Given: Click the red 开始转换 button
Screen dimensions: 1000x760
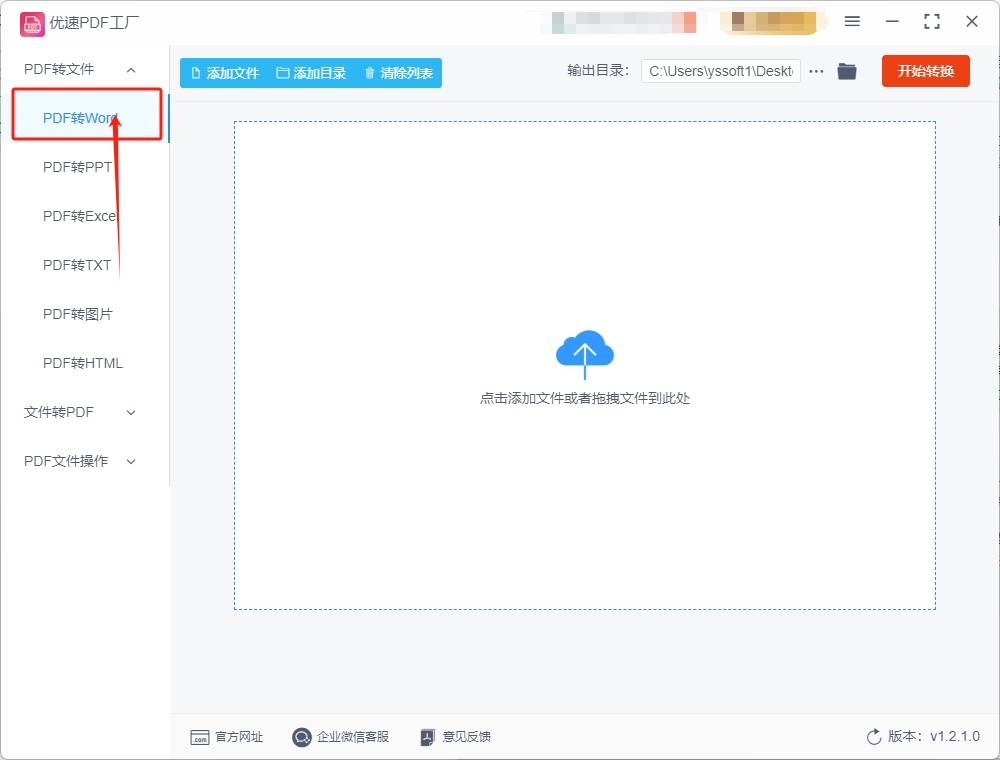Looking at the screenshot, I should pyautogui.click(x=925, y=71).
